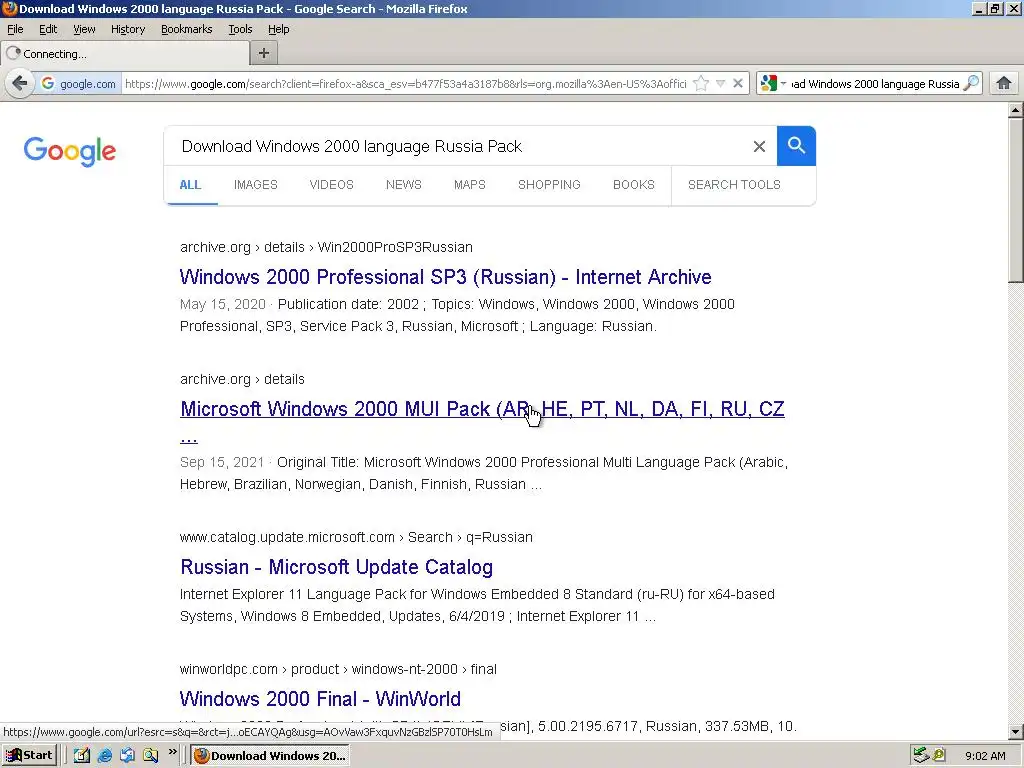Screen dimensions: 1024x768
Task: Click the magnifier in Firefox search box
Action: point(972,83)
